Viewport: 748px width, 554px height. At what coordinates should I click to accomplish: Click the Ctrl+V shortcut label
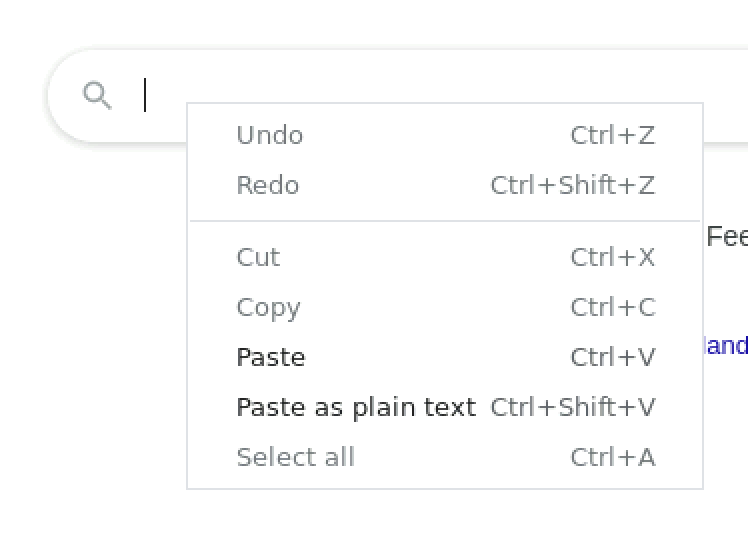pos(612,357)
